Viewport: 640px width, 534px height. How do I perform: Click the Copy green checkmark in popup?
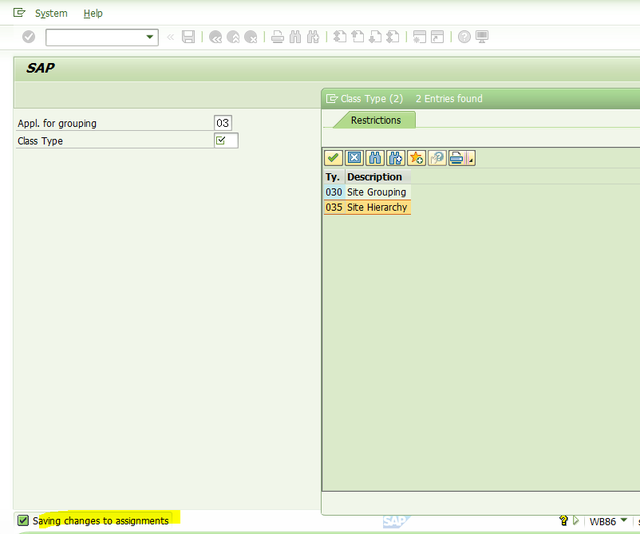(x=333, y=158)
